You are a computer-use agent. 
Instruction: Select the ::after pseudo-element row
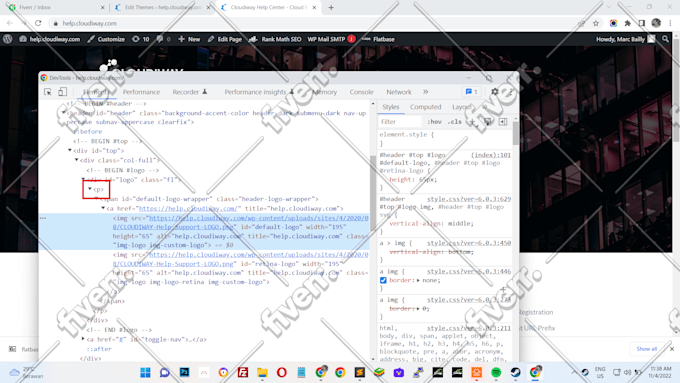click(99, 349)
